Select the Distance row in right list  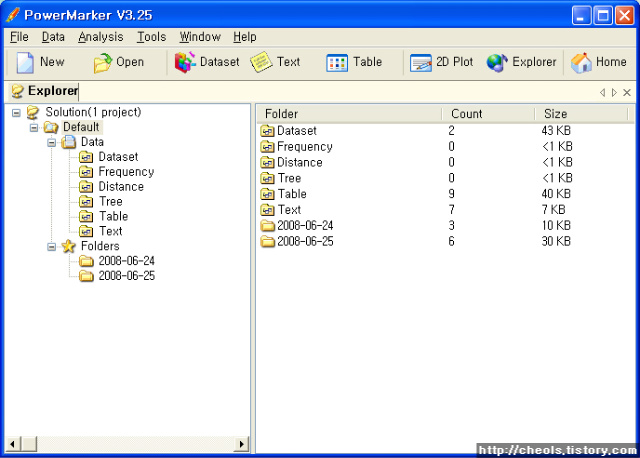click(x=445, y=162)
